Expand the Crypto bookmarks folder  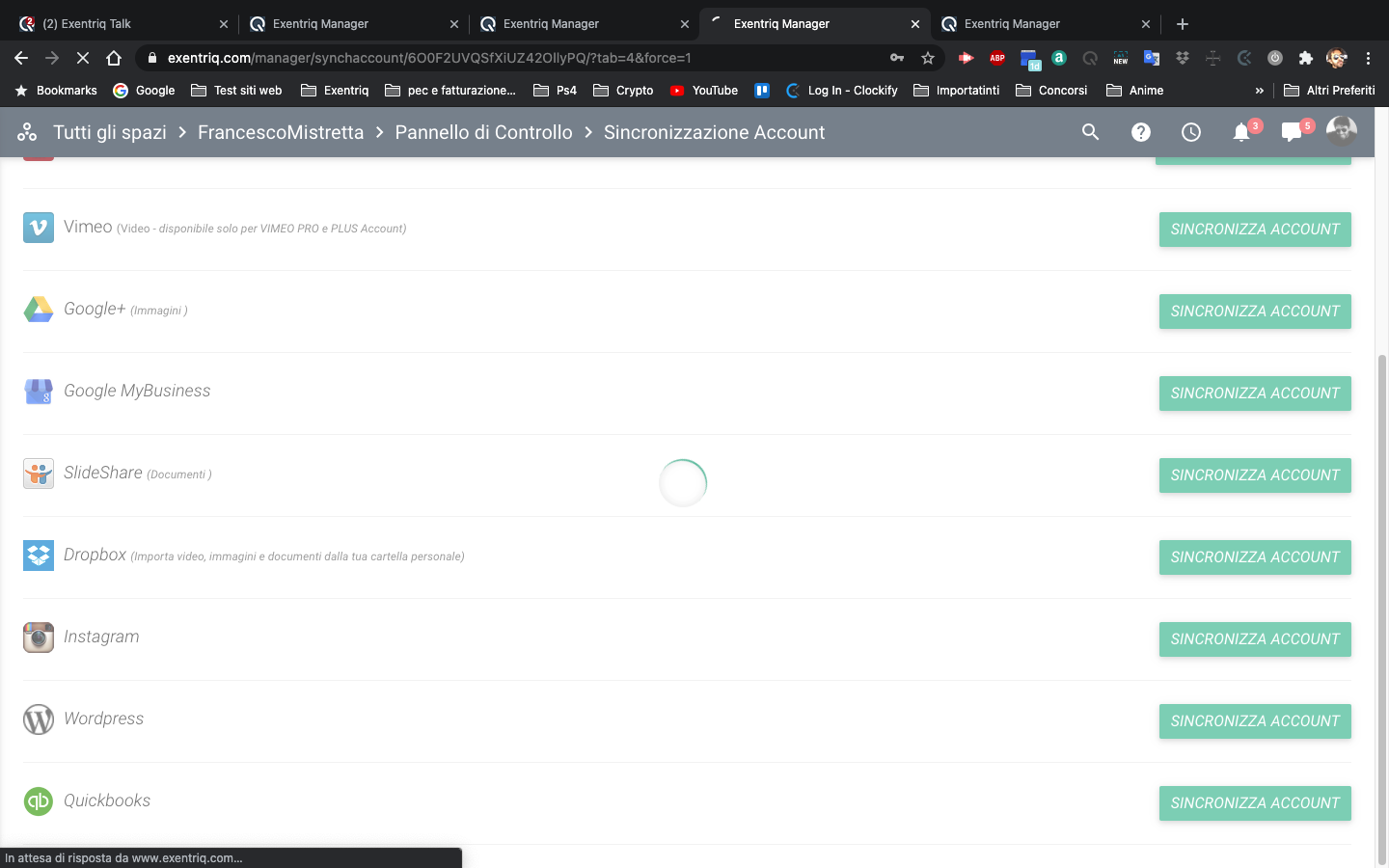pyautogui.click(x=623, y=91)
